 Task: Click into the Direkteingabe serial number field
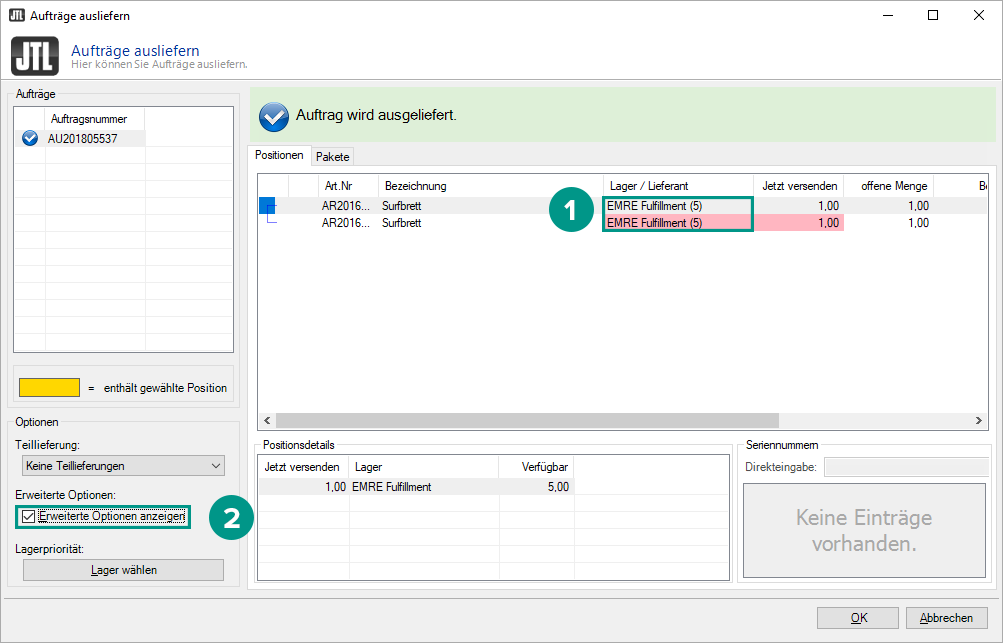[x=905, y=467]
